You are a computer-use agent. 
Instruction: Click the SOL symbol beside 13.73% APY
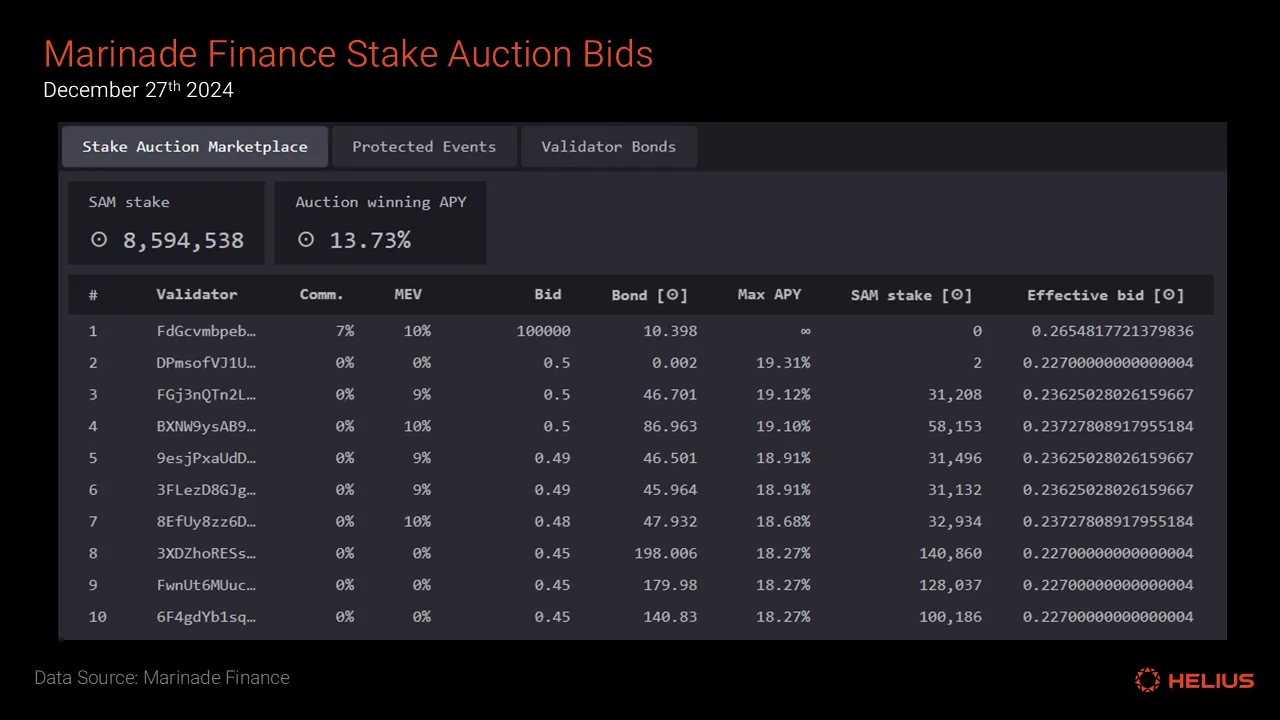coord(306,240)
